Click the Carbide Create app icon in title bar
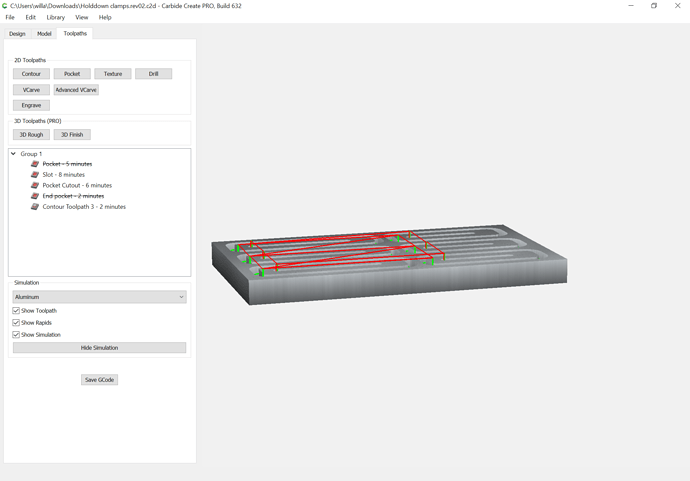This screenshot has height=481, width=690. pyautogui.click(x=5, y=6)
